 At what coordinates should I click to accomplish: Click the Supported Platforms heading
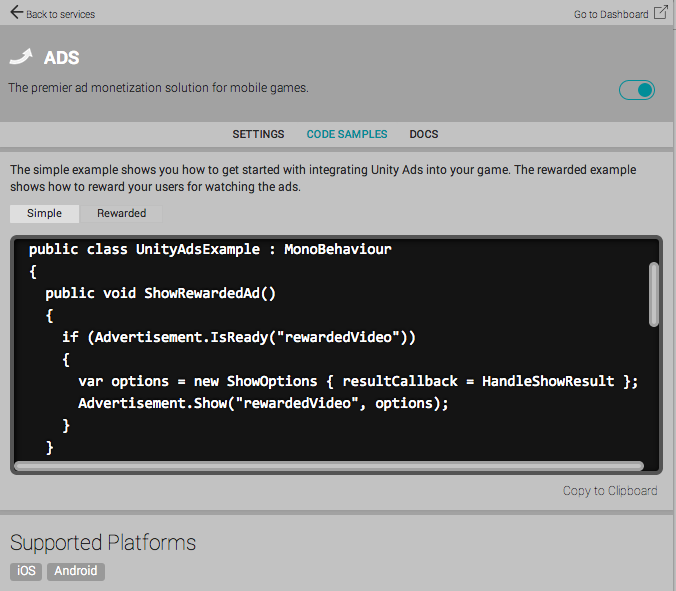(x=103, y=543)
